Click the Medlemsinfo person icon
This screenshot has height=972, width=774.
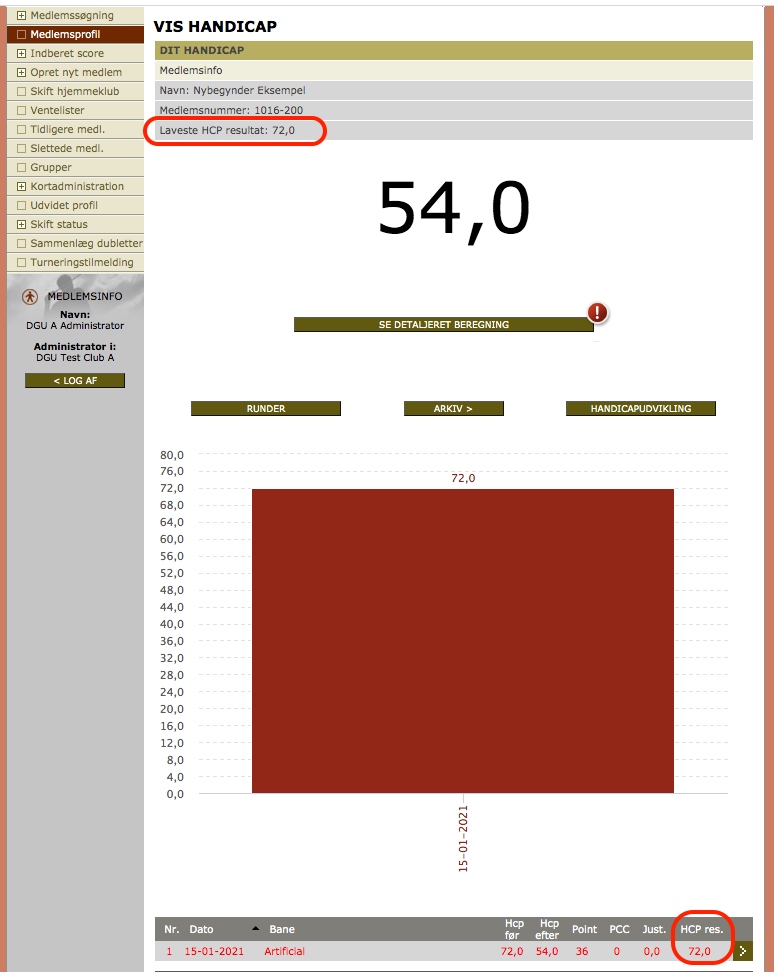coord(31,297)
